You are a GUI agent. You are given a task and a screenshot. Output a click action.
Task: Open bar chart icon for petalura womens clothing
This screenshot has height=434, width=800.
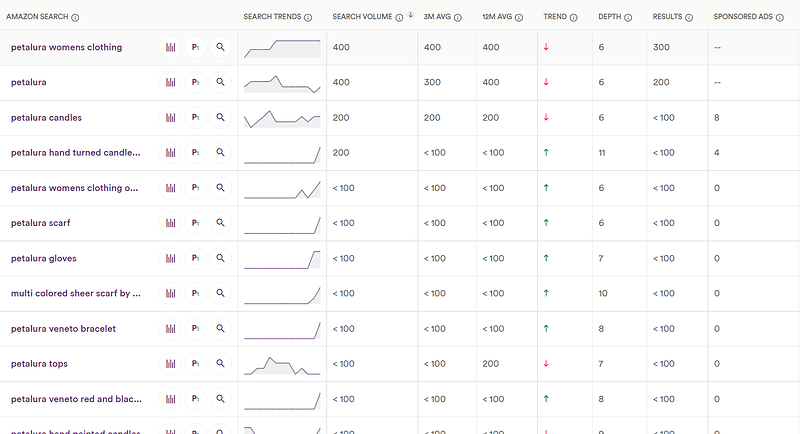pos(170,47)
